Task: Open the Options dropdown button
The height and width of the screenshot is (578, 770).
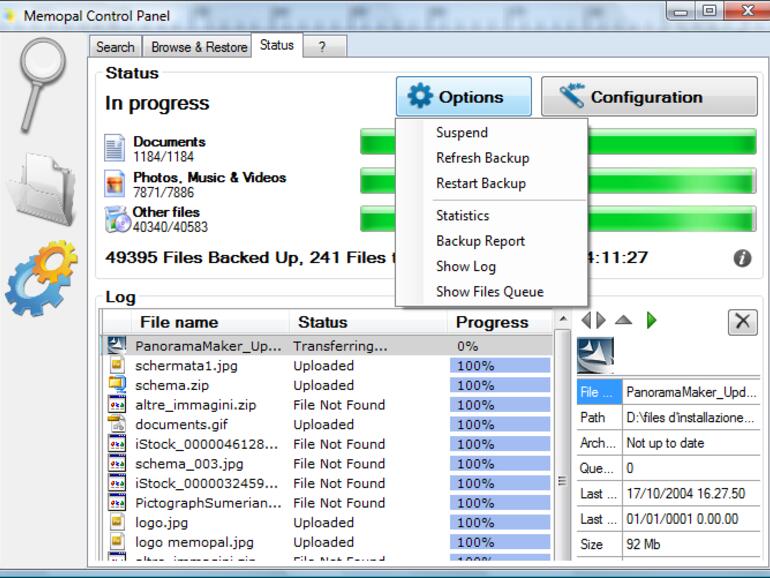Action: click(464, 96)
